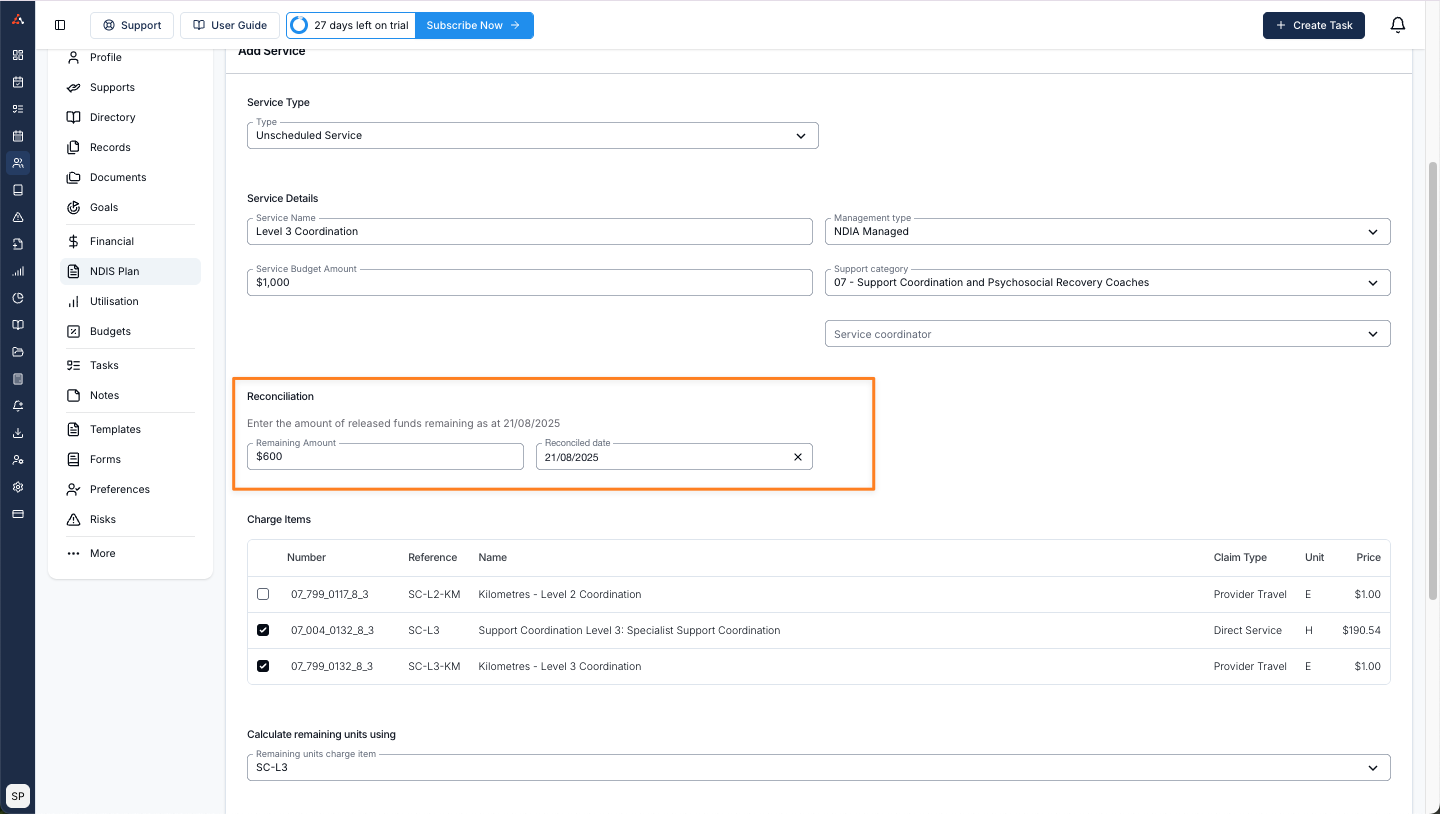This screenshot has width=1440, height=814.
Task: Click the Service Budget Amount field
Action: 529,282
